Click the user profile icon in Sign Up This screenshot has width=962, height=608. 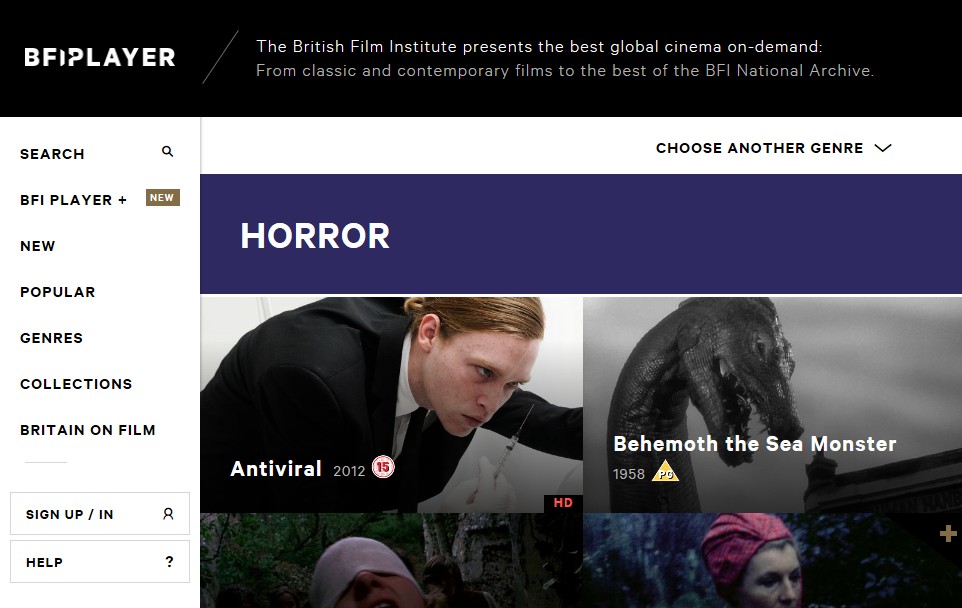[168, 514]
